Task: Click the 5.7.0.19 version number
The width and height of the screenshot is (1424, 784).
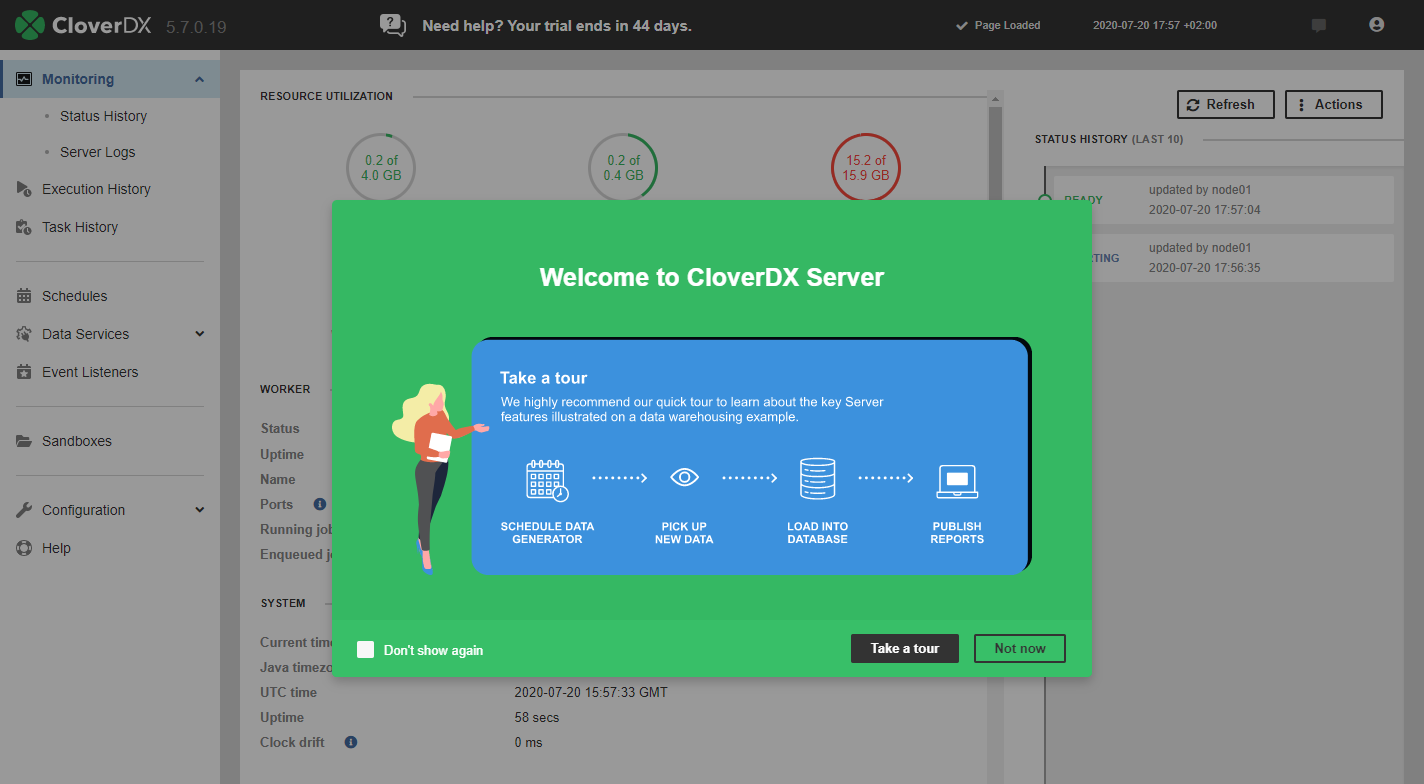Action: click(196, 27)
